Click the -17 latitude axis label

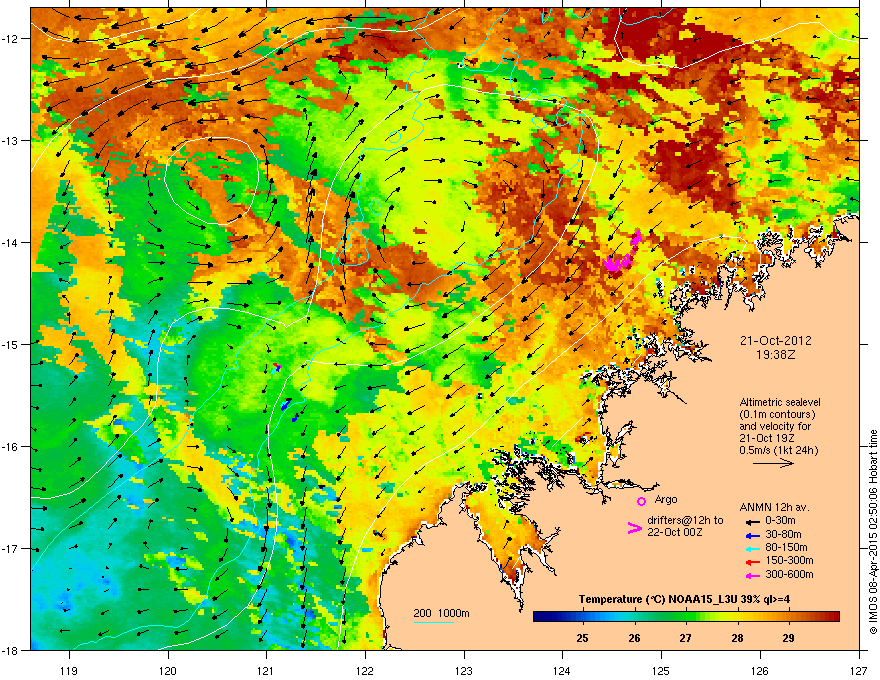pyautogui.click(x=10, y=548)
